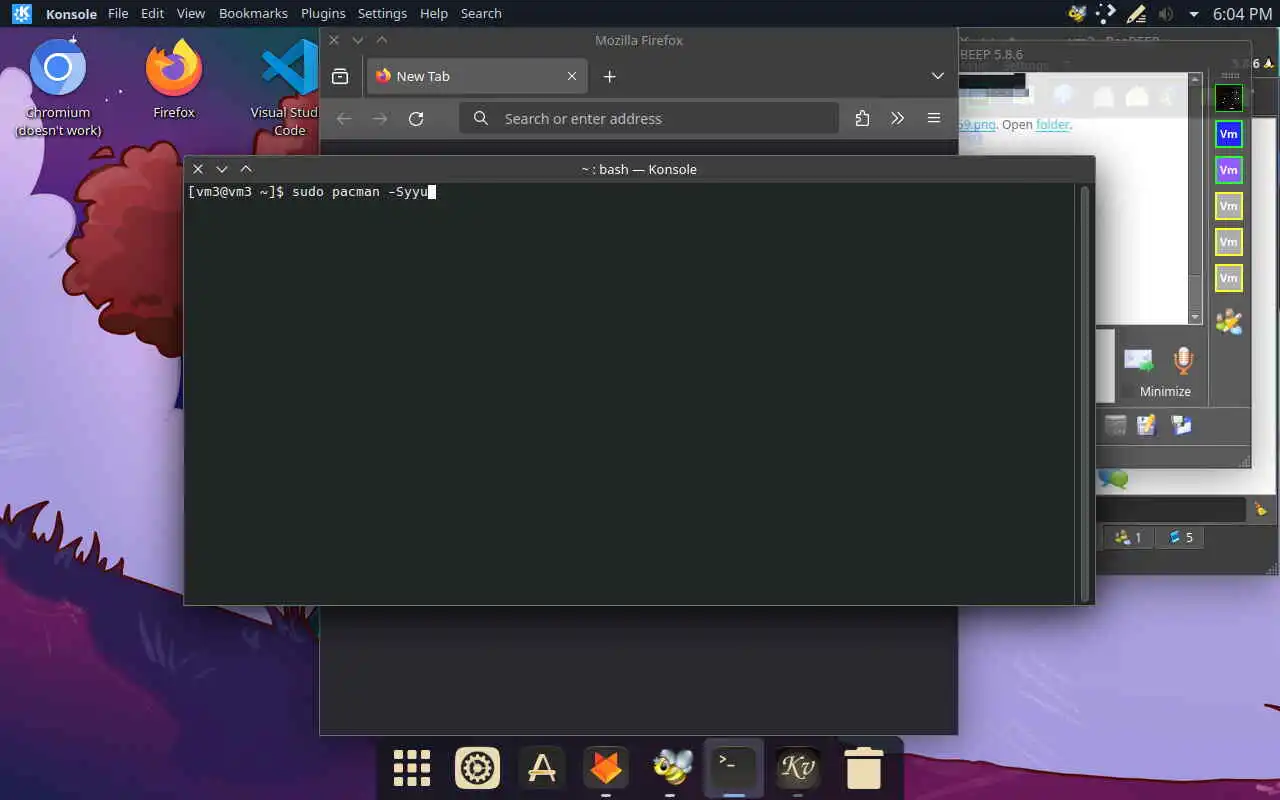Open the Bookmarks menu
Screen dimensions: 1280x800
point(253,14)
